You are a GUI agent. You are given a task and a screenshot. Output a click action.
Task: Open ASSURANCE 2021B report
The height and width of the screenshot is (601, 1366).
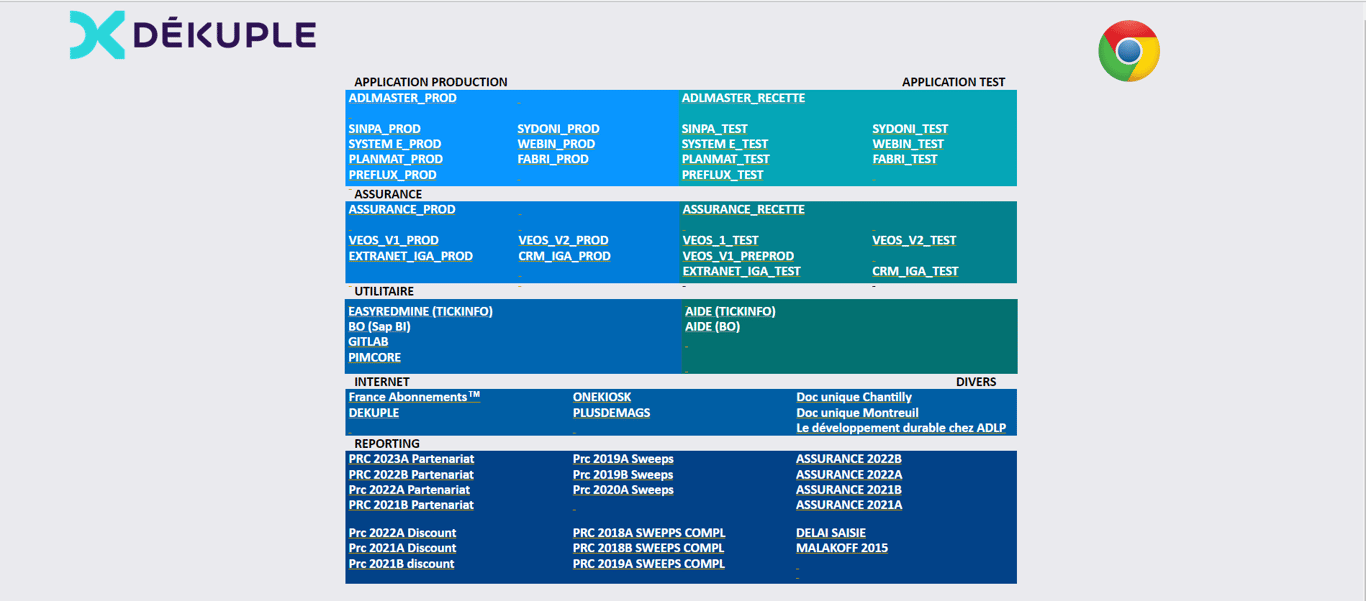coord(849,490)
